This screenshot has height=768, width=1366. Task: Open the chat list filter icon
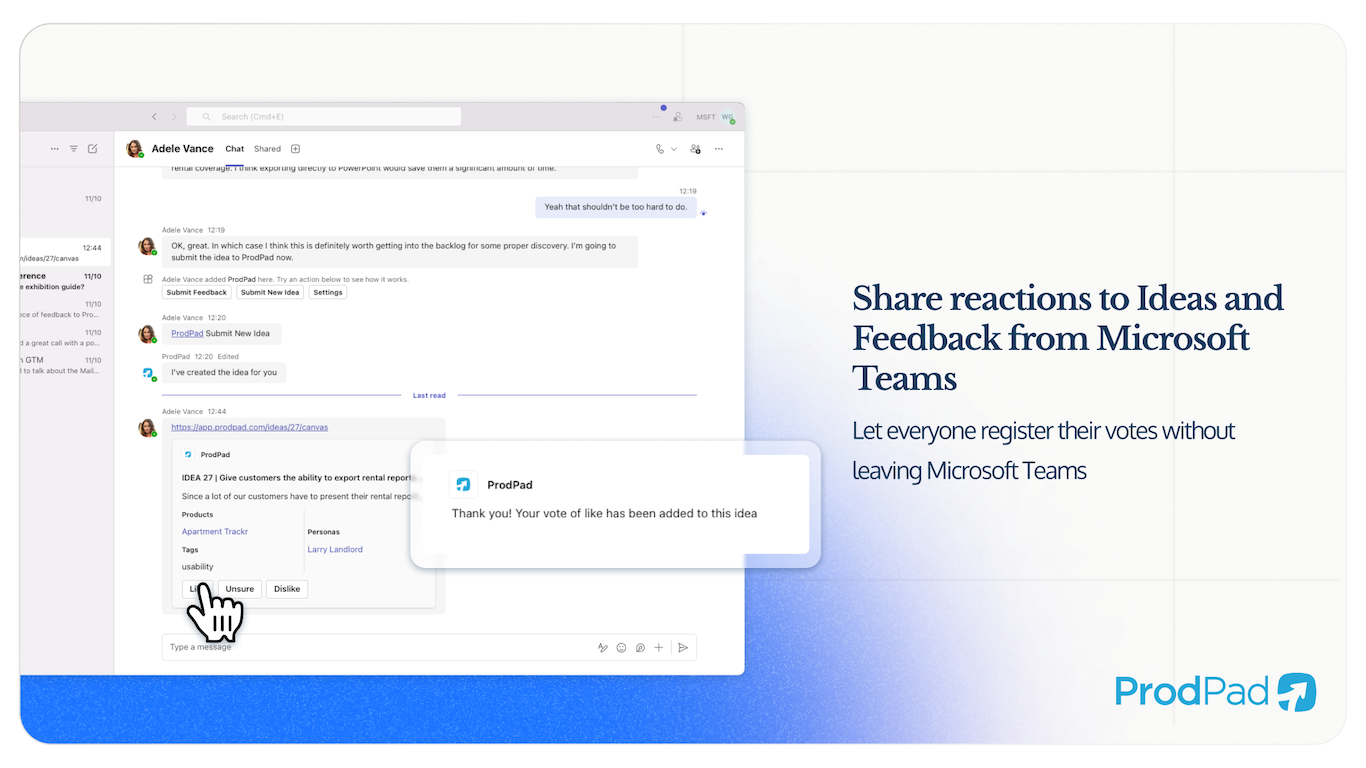click(73, 149)
